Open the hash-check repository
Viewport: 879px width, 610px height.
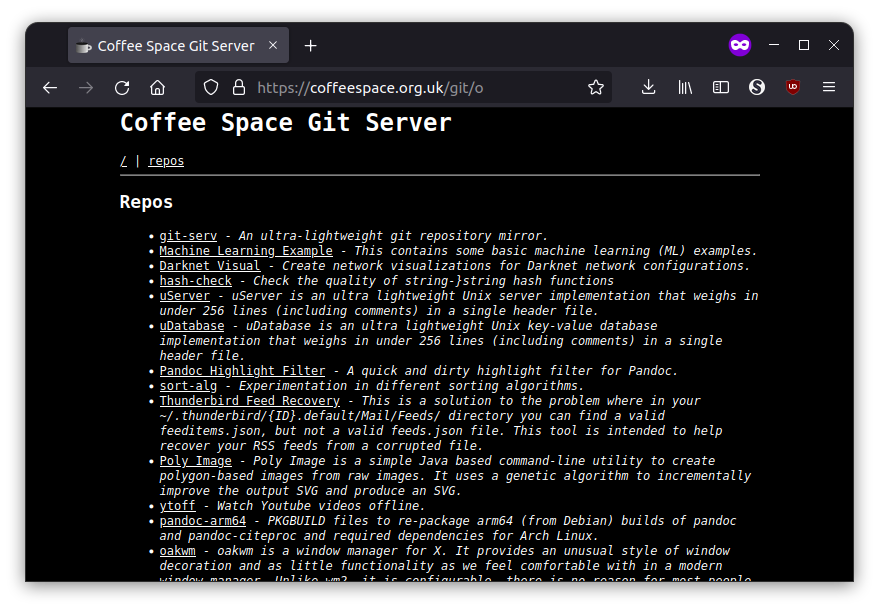coord(195,281)
